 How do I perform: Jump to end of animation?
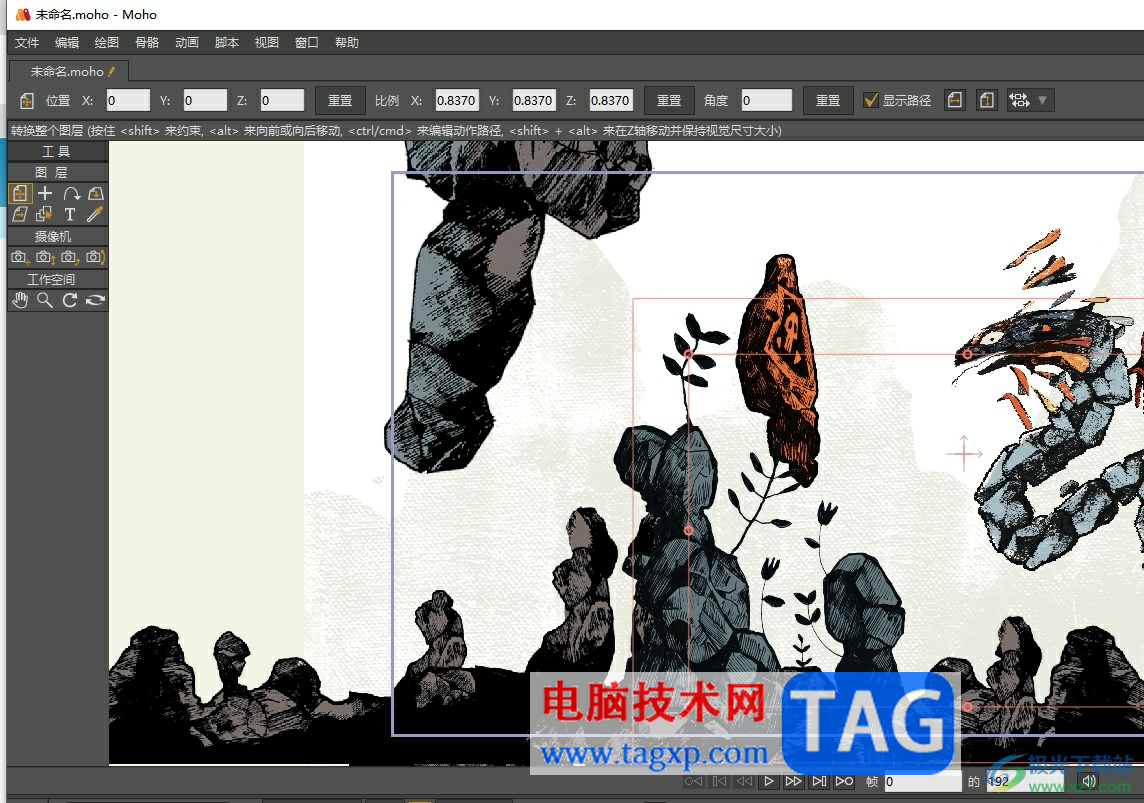coord(845,781)
